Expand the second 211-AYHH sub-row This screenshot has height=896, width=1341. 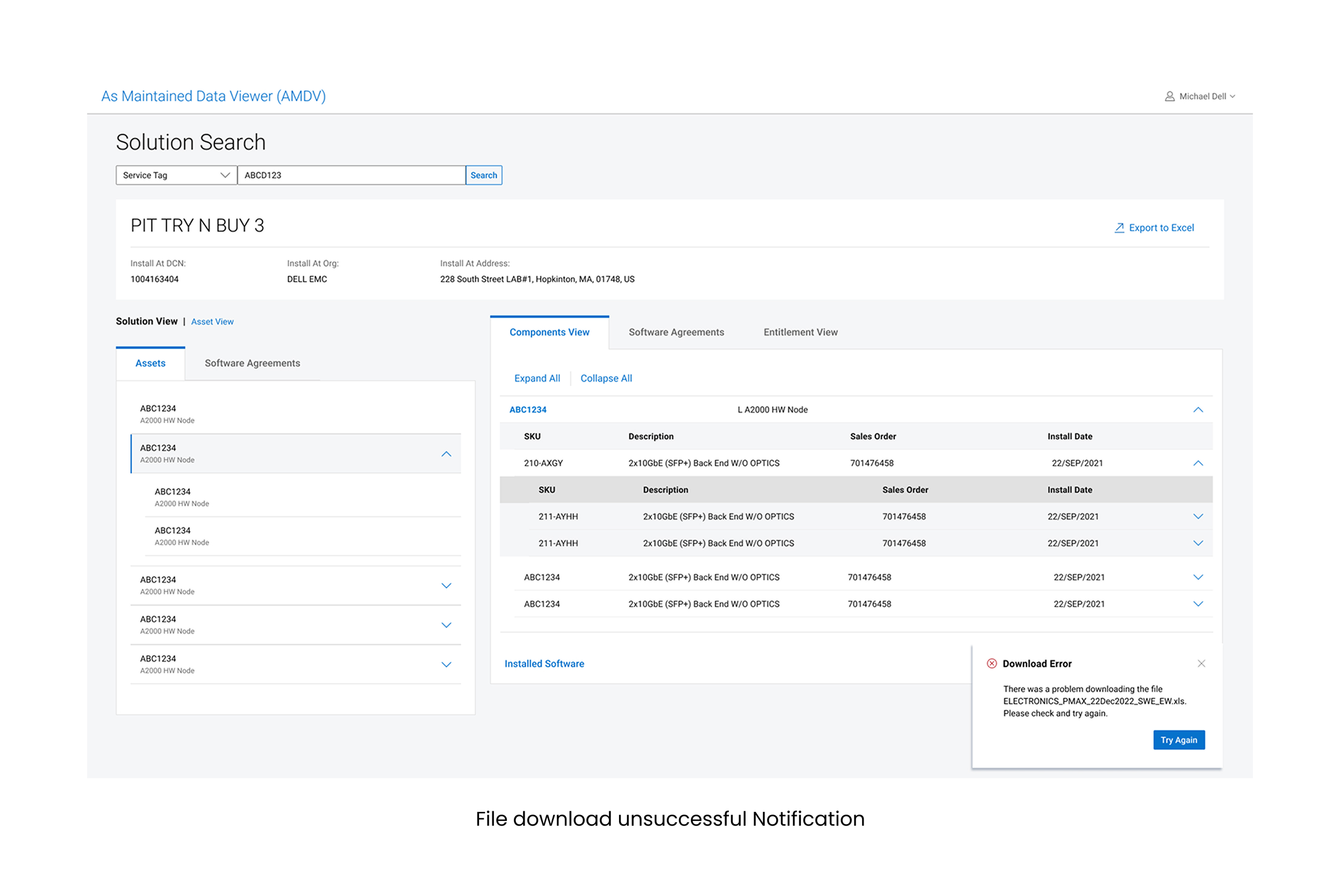point(1198,543)
